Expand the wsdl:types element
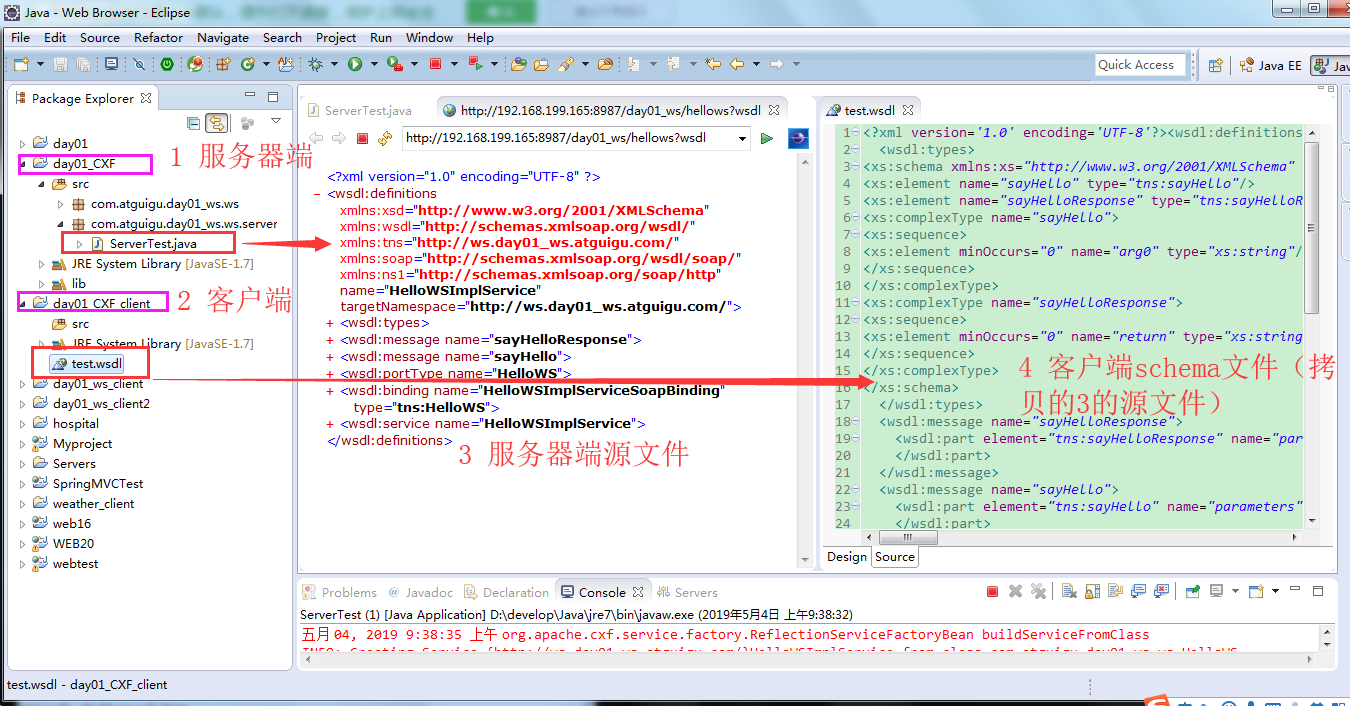The height and width of the screenshot is (706, 1350). (330, 324)
